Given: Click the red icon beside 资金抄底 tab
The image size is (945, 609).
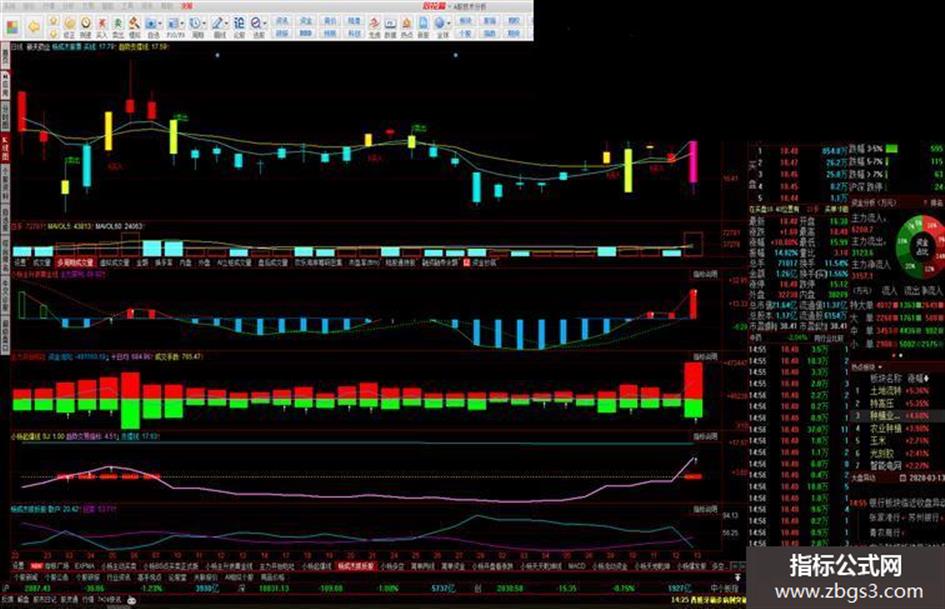Looking at the screenshot, I should 466,262.
